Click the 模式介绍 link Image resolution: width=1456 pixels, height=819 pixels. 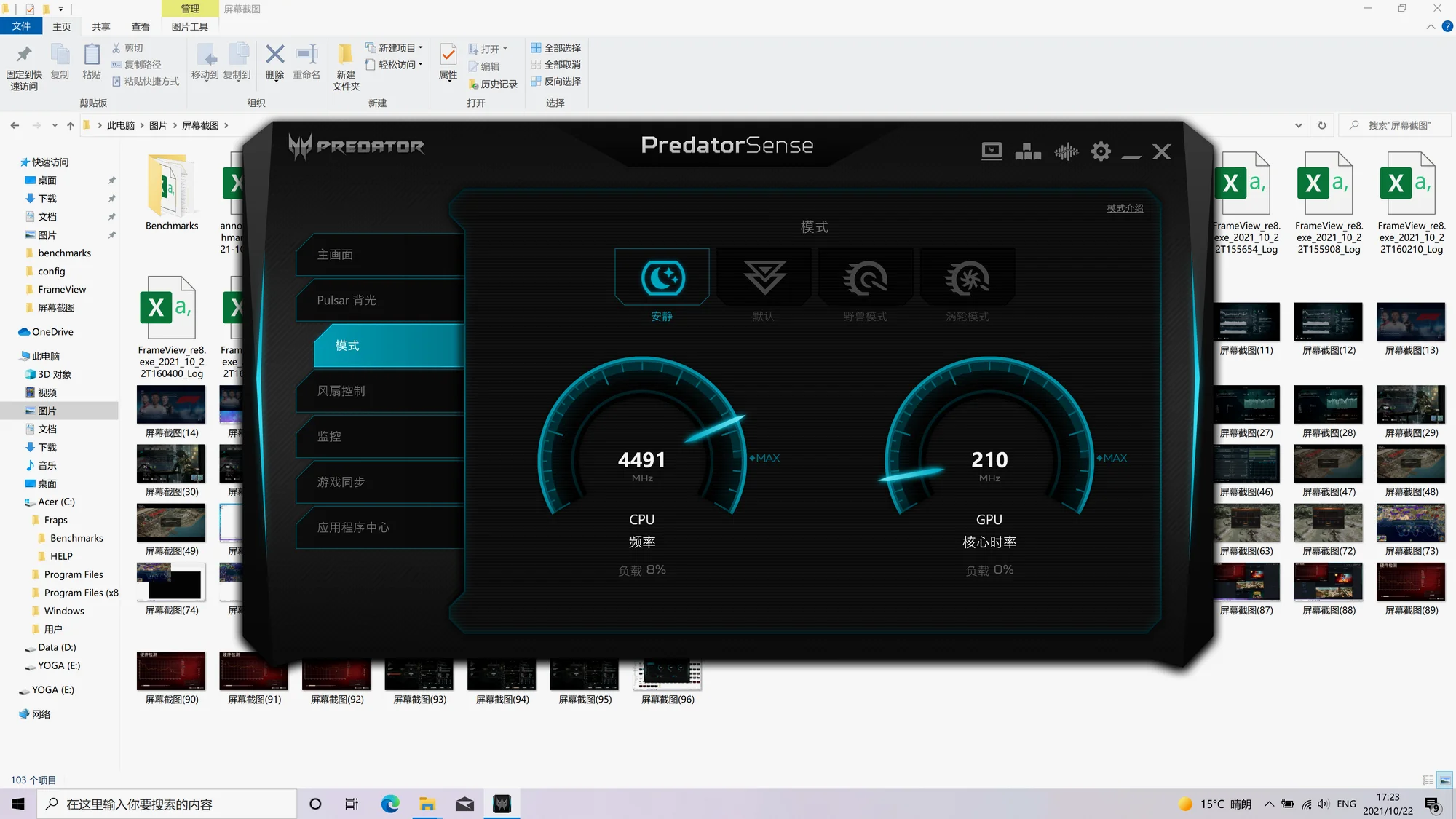pos(1125,208)
